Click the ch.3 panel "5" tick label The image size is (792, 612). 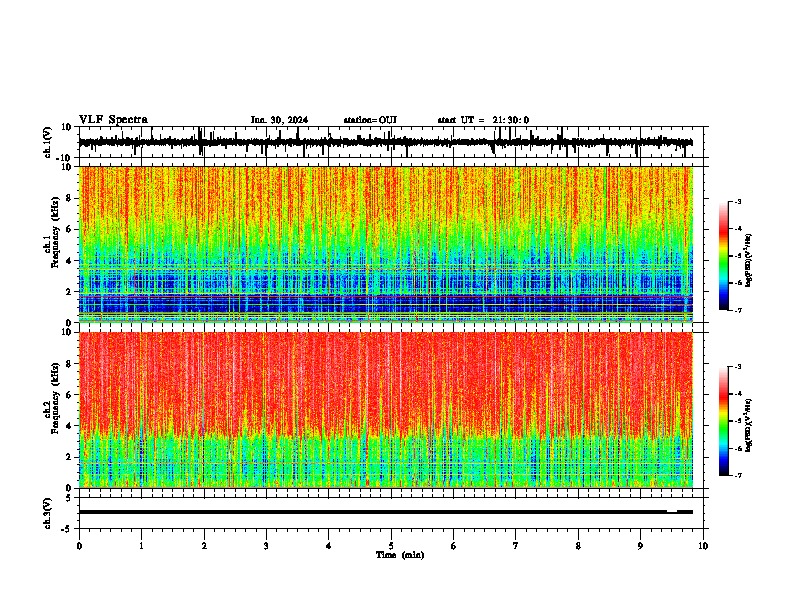pyautogui.click(x=70, y=498)
